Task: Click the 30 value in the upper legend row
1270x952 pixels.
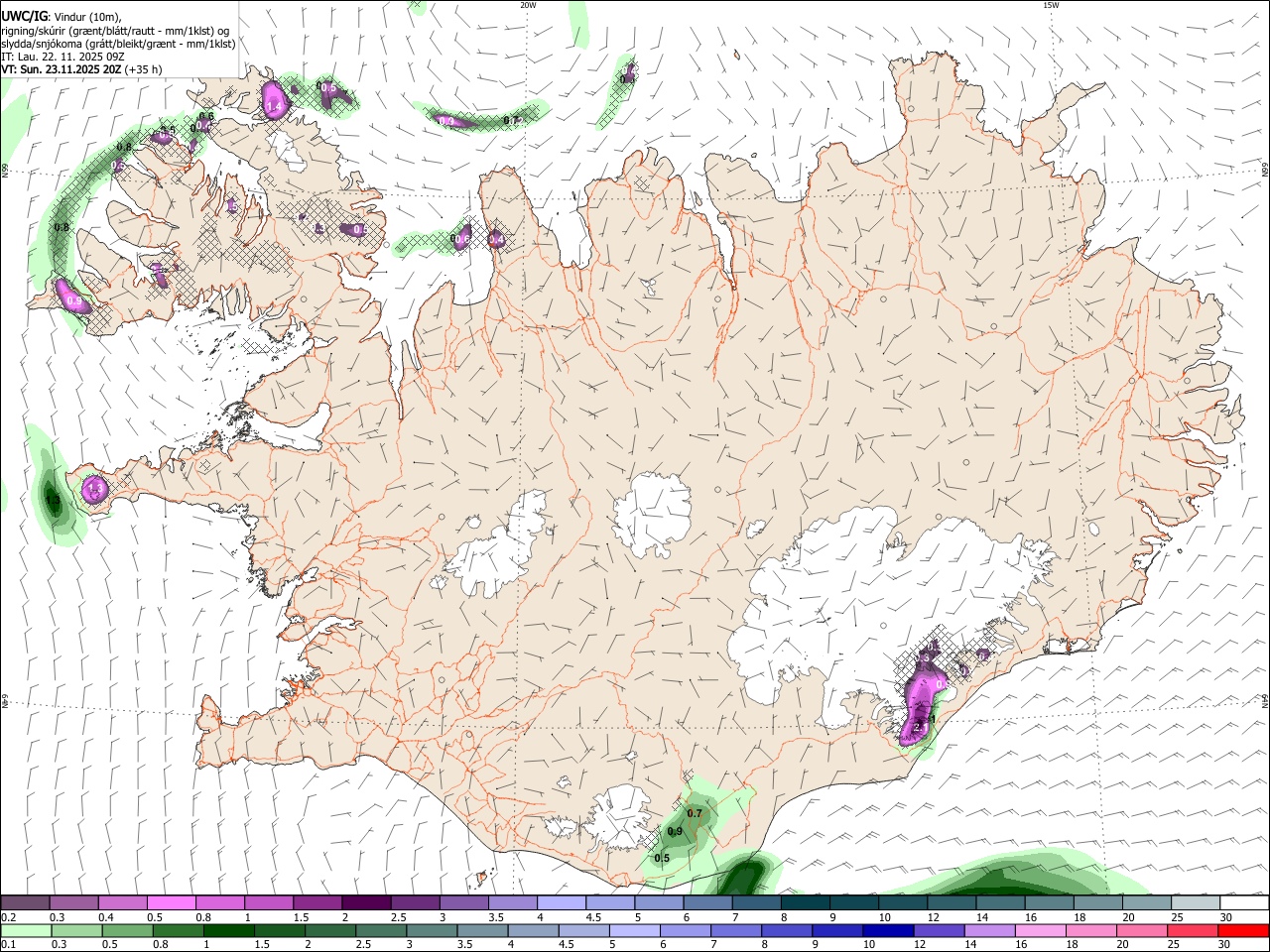Action: click(1226, 917)
